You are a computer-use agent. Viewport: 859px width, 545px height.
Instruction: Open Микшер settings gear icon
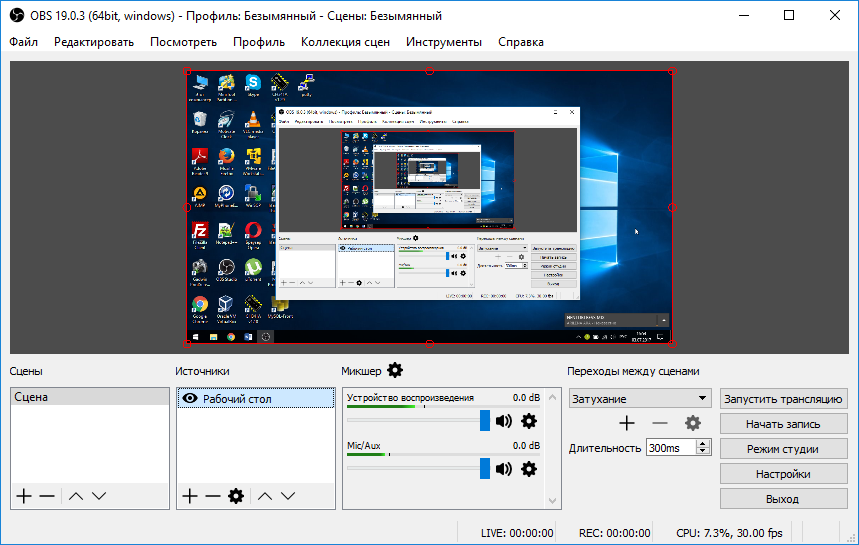[395, 370]
